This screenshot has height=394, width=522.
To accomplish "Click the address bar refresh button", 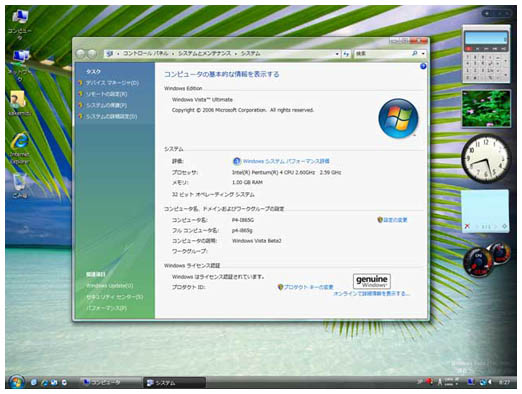I will pos(346,53).
